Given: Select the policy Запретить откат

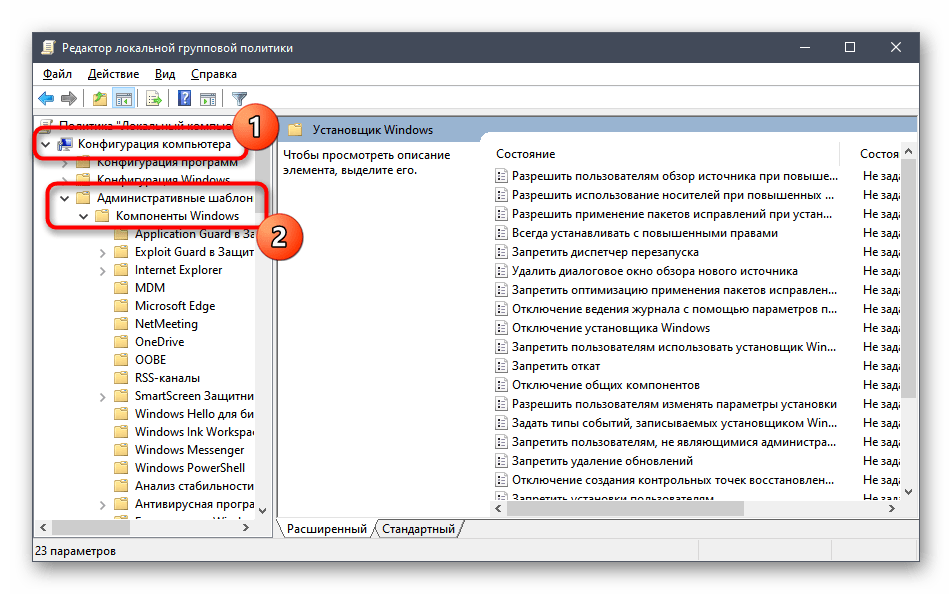Looking at the screenshot, I should point(555,366).
